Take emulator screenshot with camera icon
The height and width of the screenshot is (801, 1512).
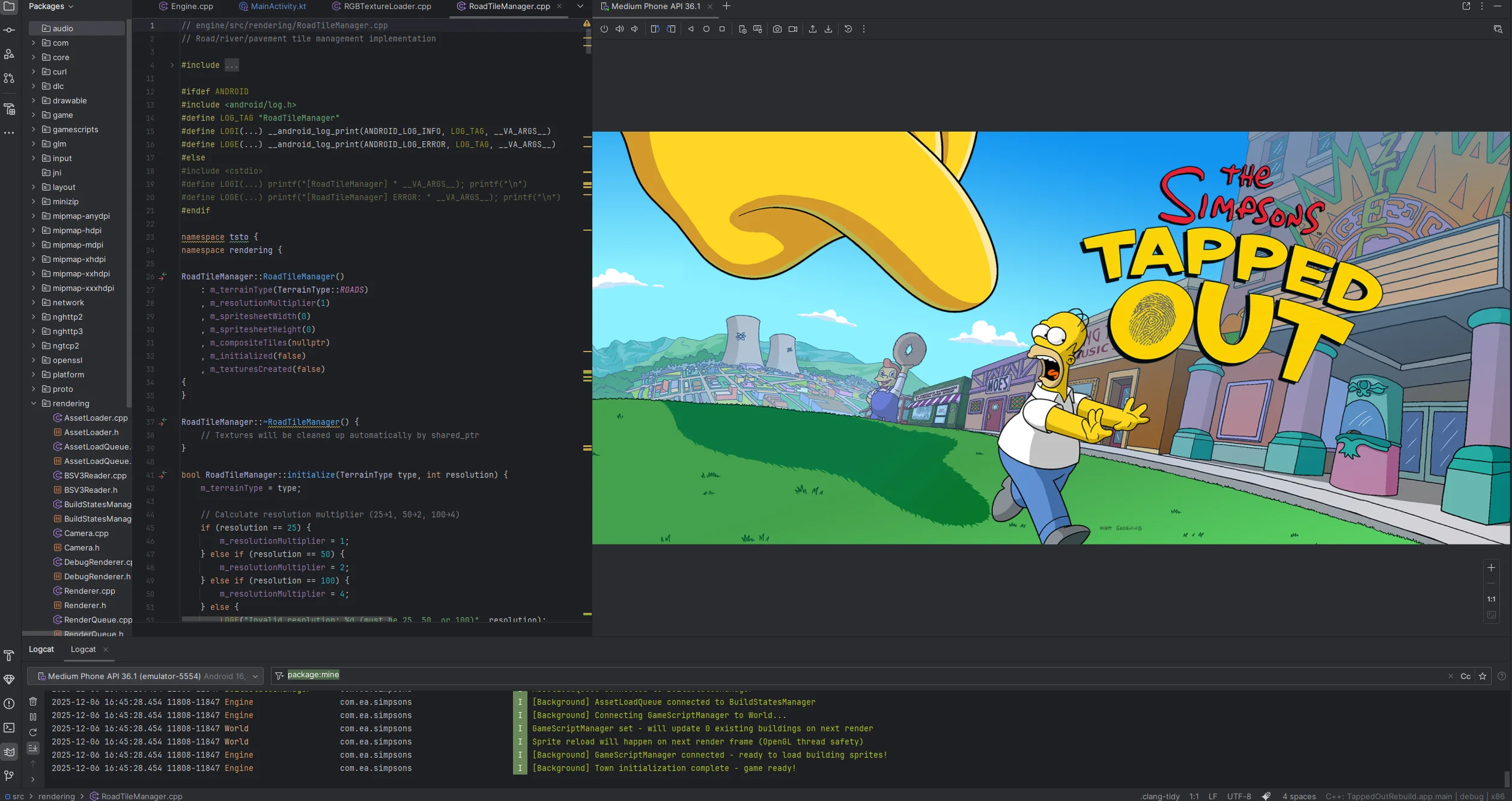pyautogui.click(x=777, y=29)
